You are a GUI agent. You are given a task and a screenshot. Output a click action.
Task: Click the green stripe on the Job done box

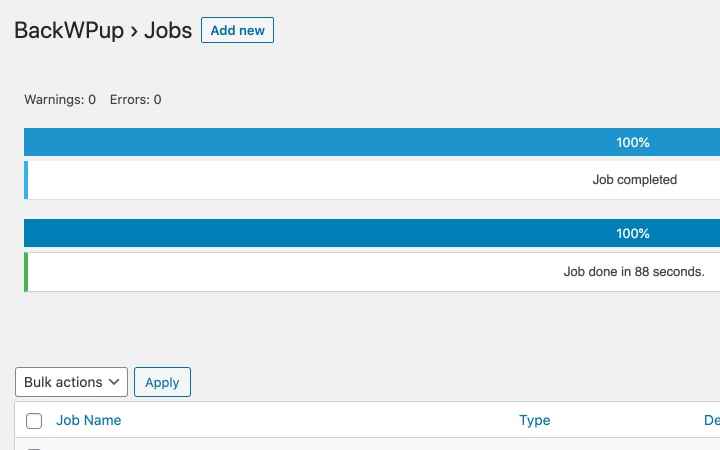click(x=26, y=272)
